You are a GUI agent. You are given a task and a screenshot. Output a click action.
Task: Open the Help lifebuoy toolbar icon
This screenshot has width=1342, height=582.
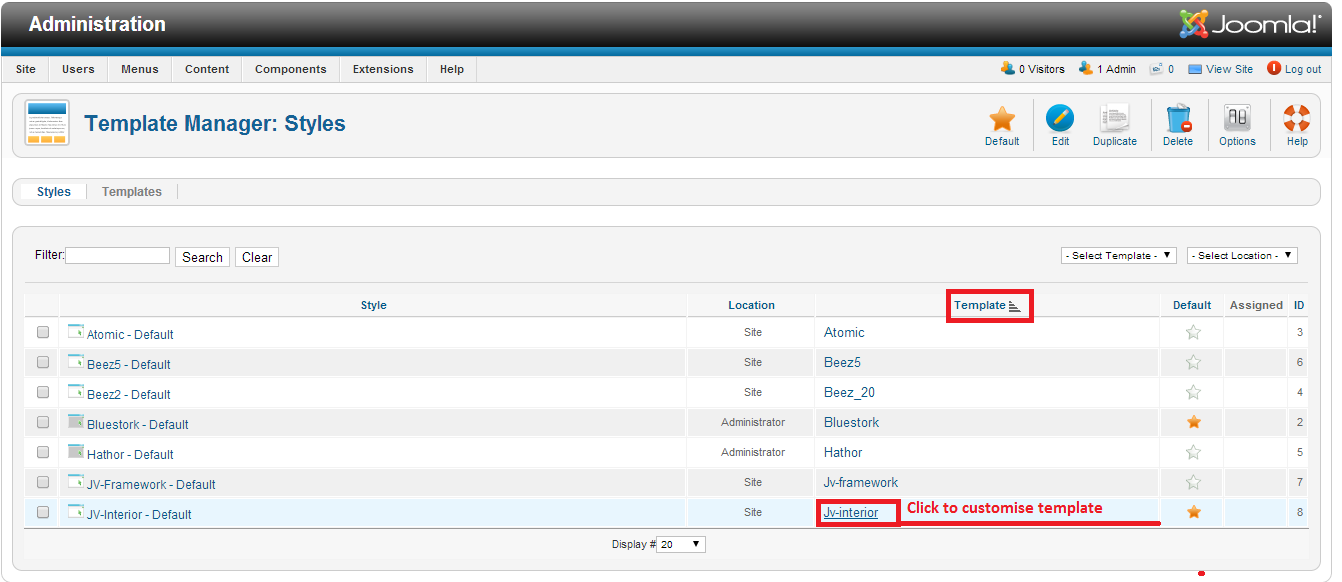coord(1297,119)
